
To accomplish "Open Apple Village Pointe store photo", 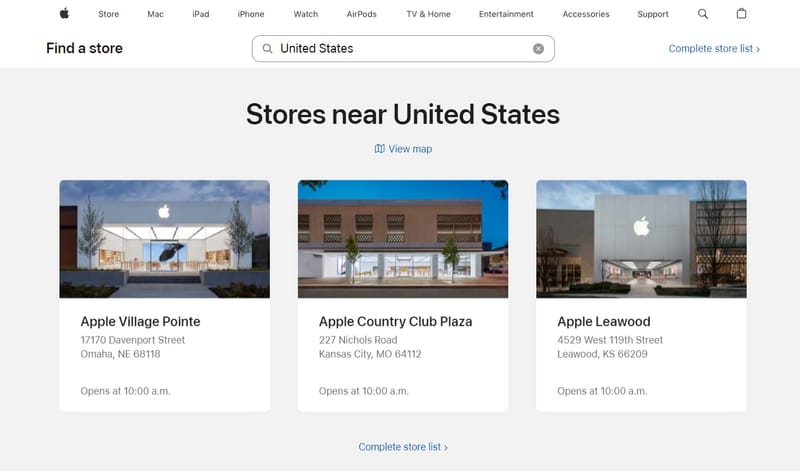I will (x=164, y=239).
